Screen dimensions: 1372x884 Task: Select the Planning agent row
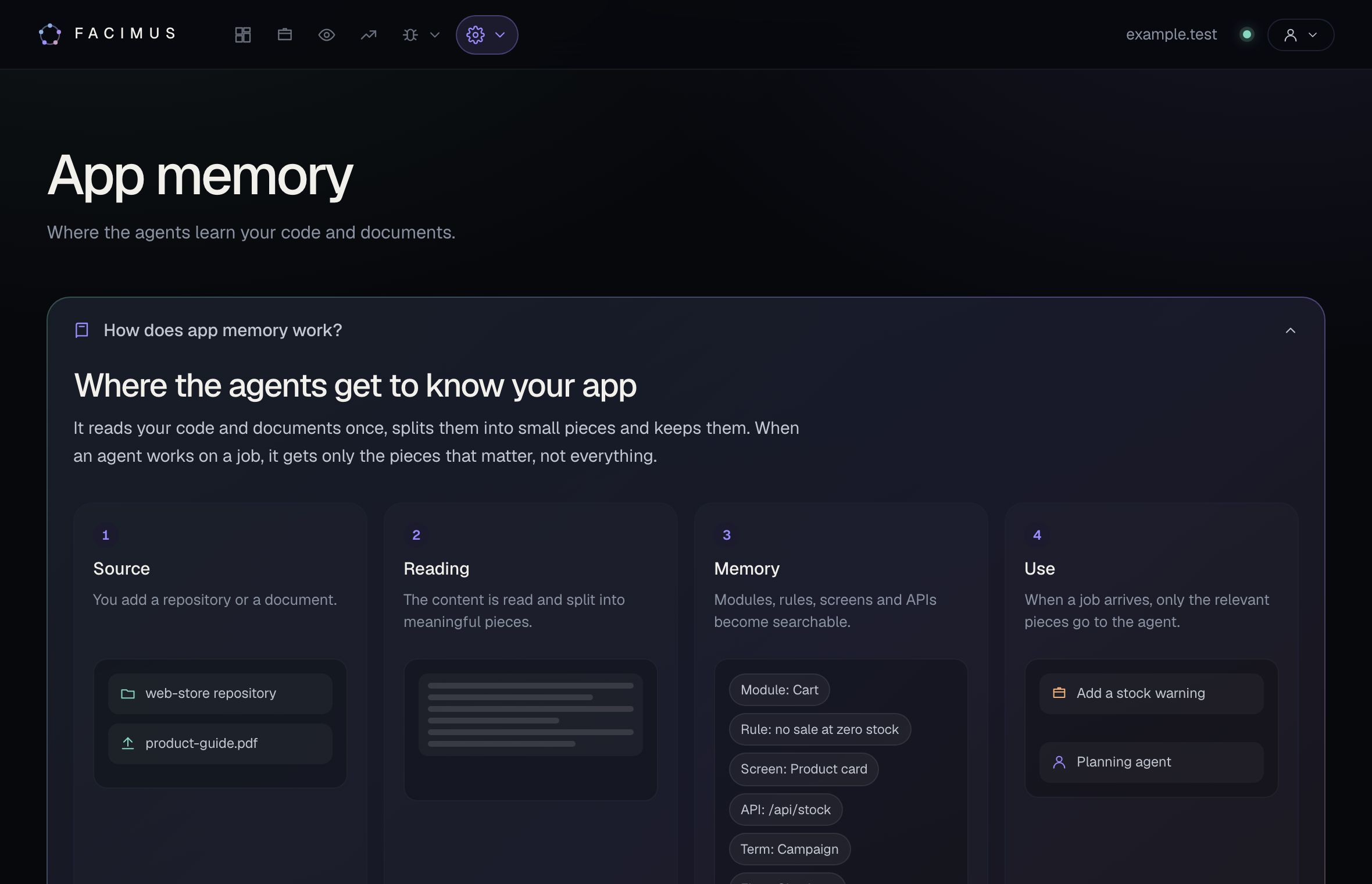[x=1151, y=762]
